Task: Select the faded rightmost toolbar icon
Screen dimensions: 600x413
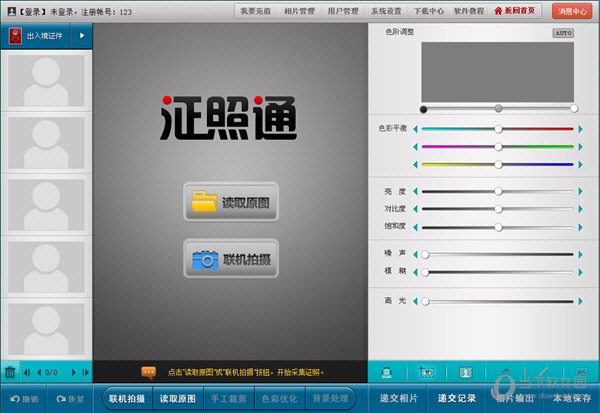Action: tap(581, 372)
